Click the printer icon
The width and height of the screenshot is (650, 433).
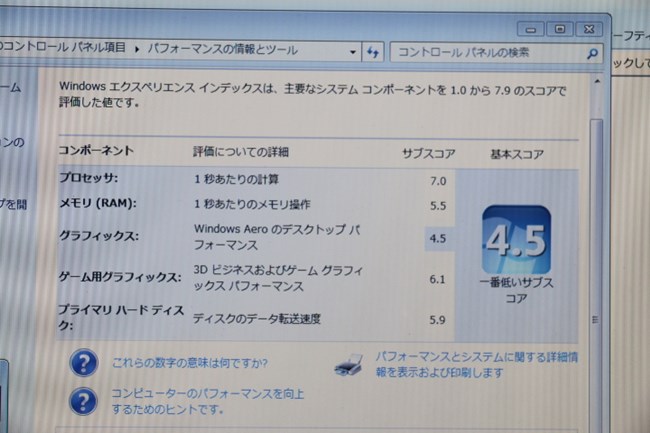(349, 365)
